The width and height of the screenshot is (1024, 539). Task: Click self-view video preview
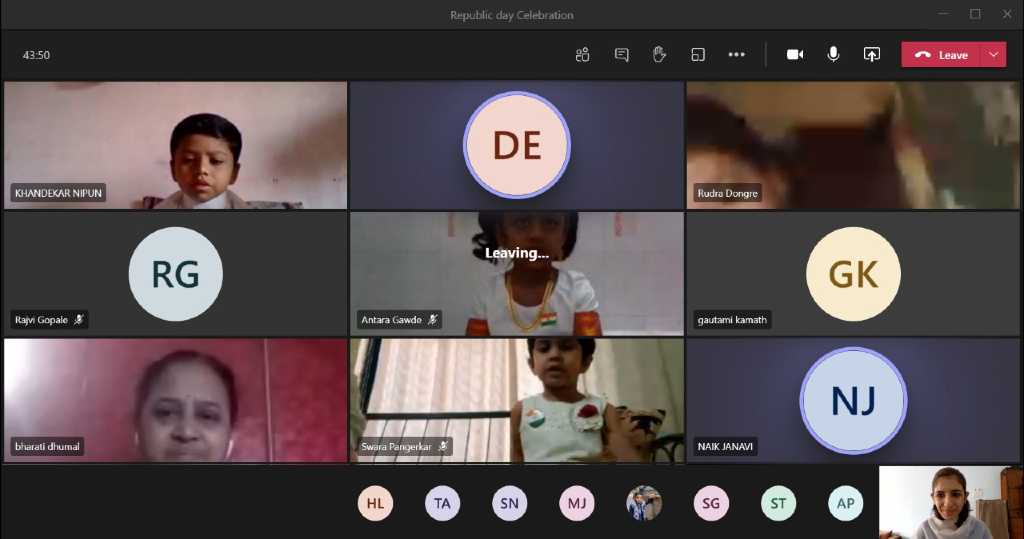[x=950, y=502]
